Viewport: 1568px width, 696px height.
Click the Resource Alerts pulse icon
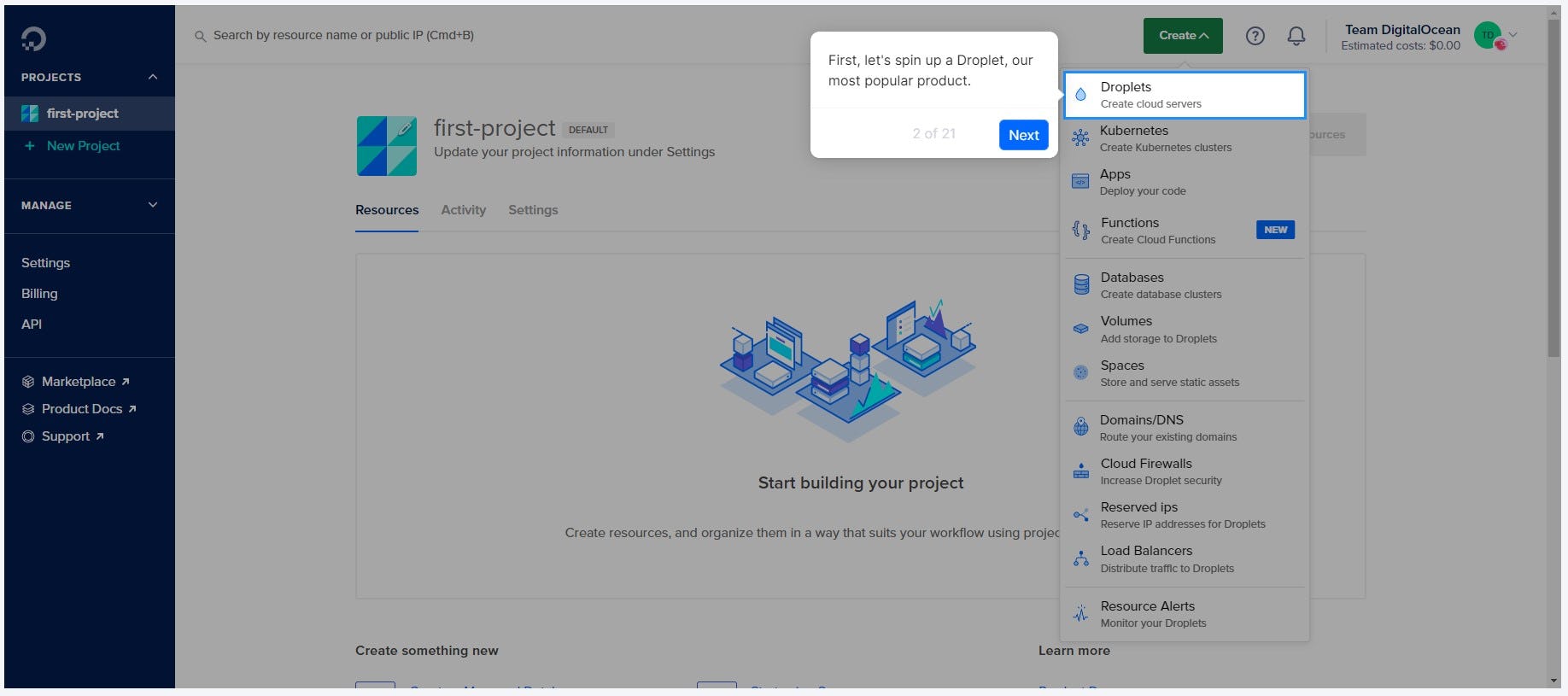[x=1080, y=613]
